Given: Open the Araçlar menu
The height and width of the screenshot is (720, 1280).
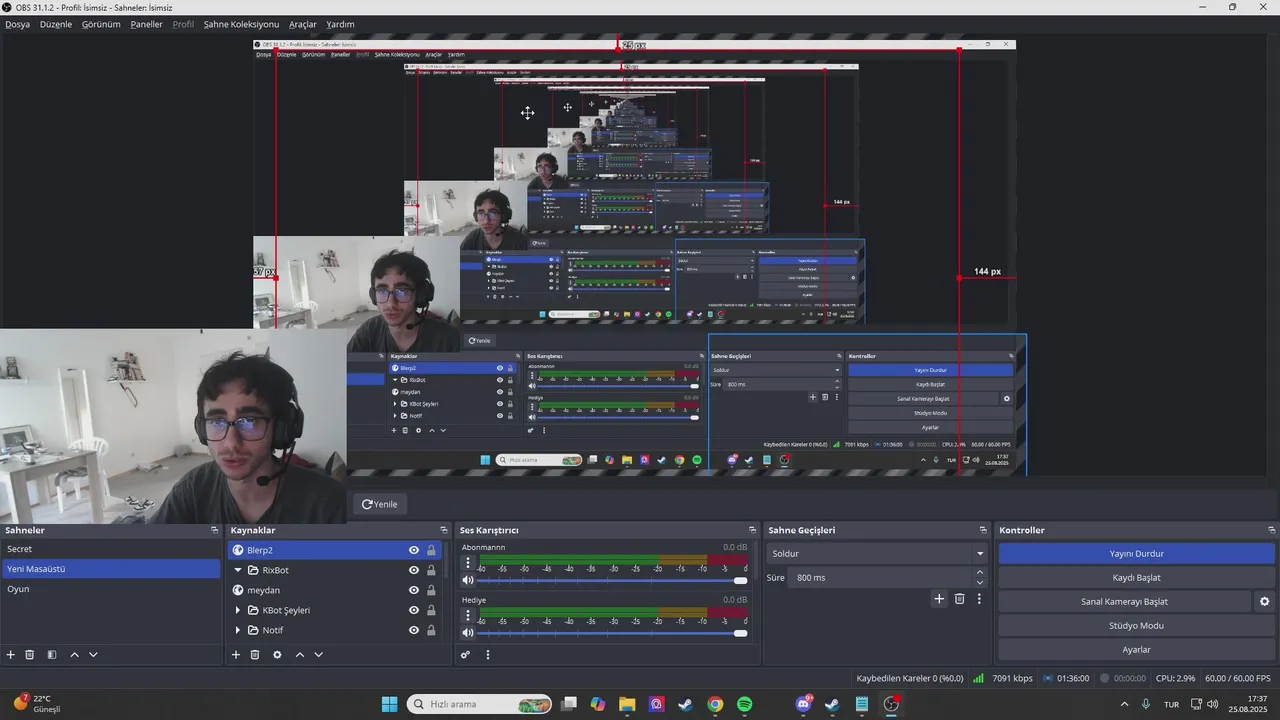Looking at the screenshot, I should pyautogui.click(x=303, y=24).
